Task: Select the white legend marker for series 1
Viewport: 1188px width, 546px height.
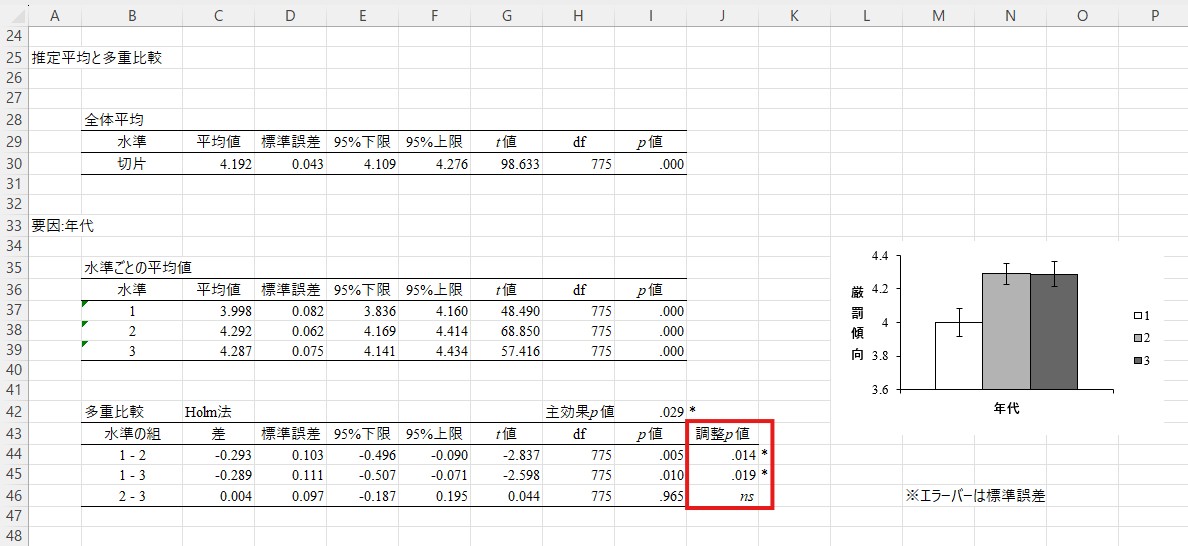Action: (x=1137, y=315)
